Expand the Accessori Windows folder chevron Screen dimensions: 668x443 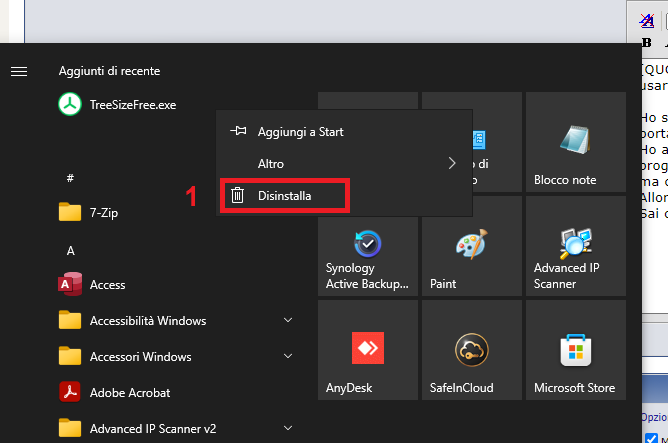pyautogui.click(x=288, y=356)
